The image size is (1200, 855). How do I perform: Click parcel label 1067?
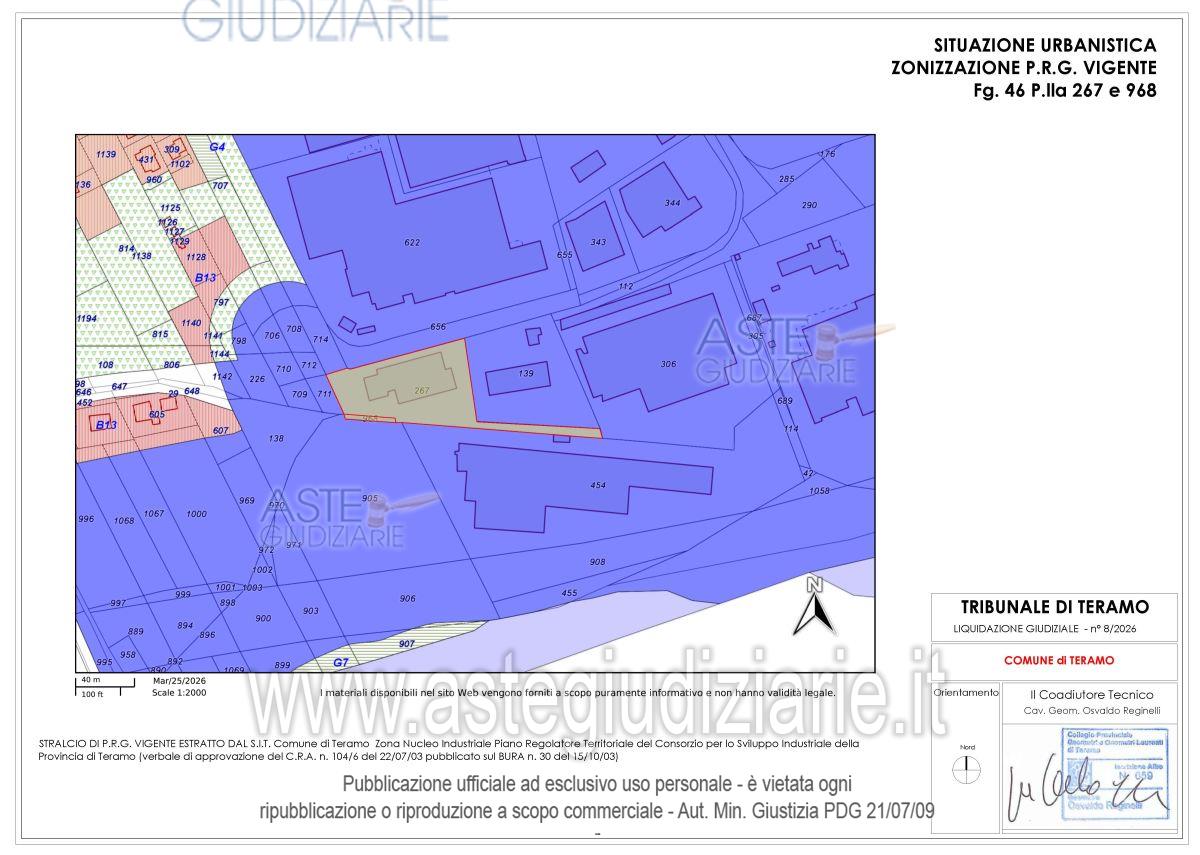pyautogui.click(x=154, y=513)
